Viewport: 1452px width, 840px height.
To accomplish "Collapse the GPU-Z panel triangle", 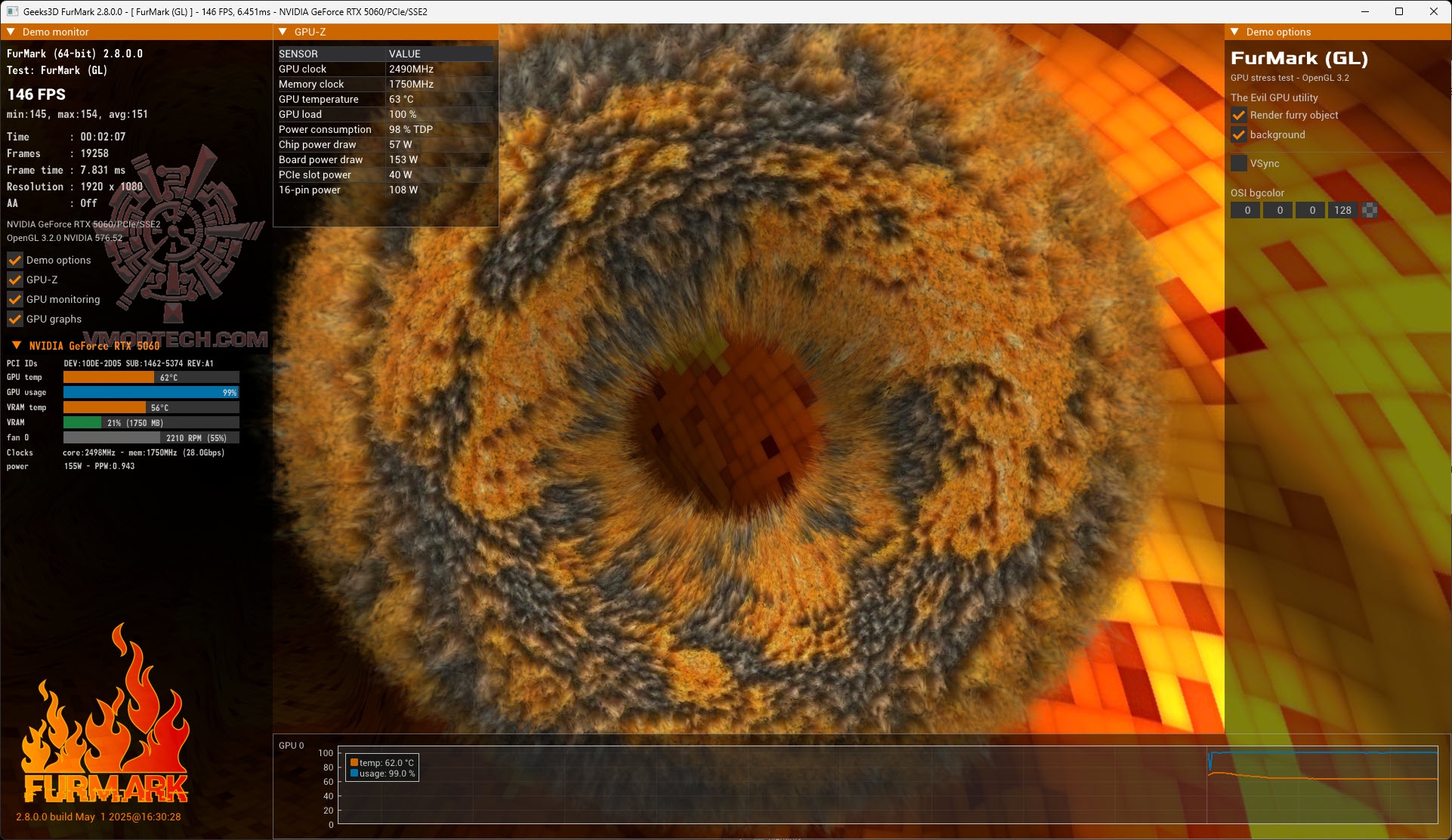I will coord(283,32).
